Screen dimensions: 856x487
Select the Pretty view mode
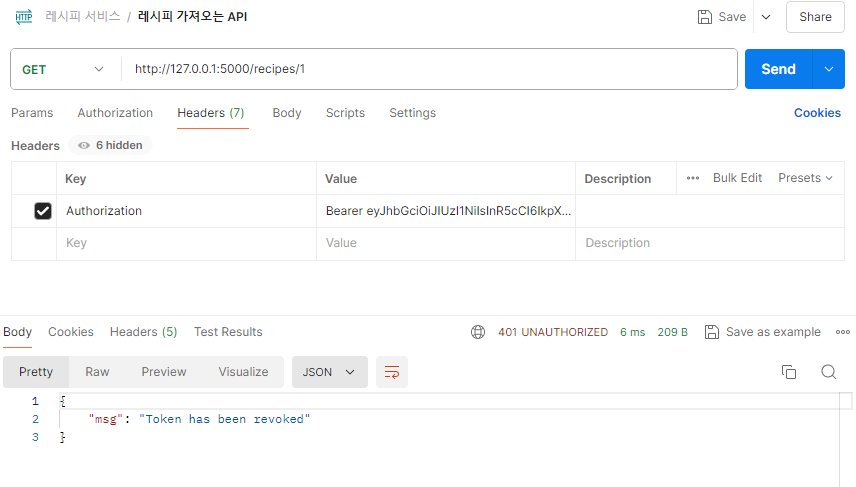click(36, 372)
